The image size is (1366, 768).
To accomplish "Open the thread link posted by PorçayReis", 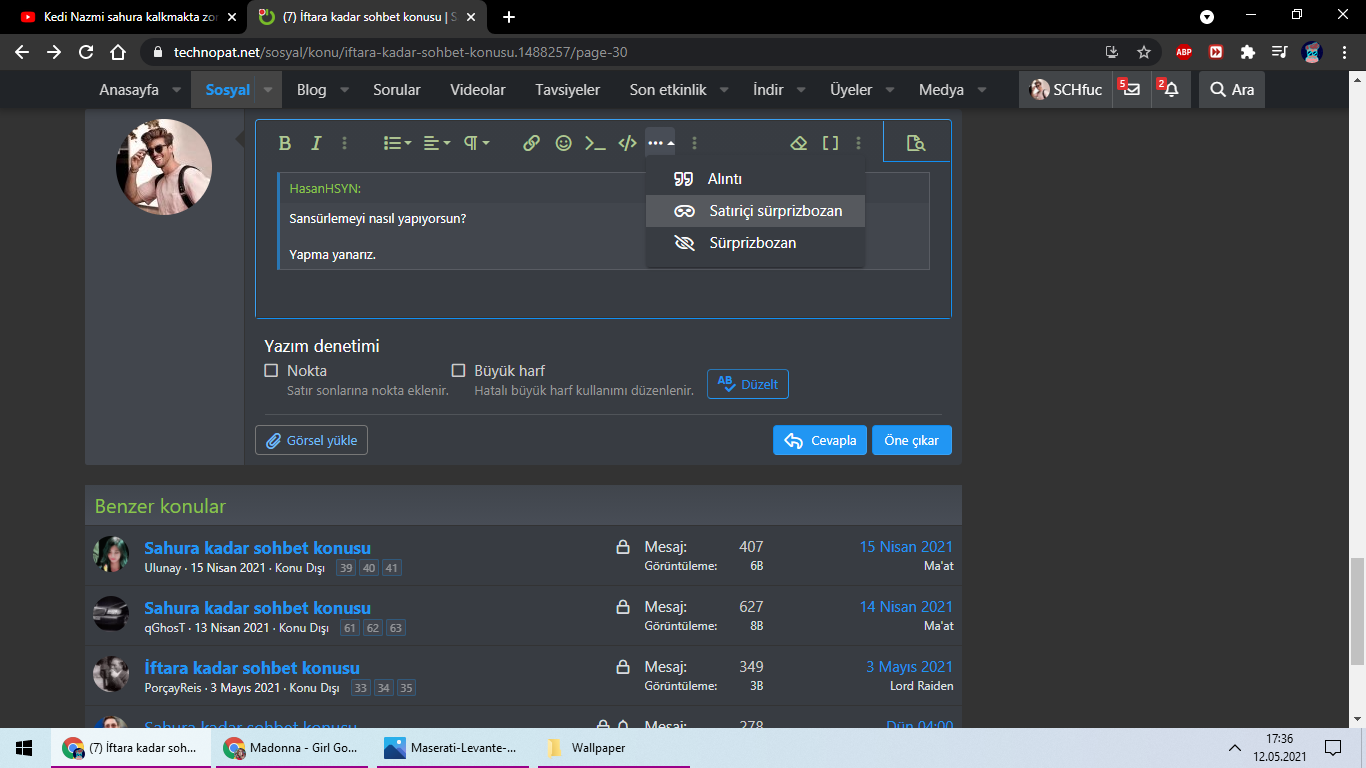I will pos(252,668).
